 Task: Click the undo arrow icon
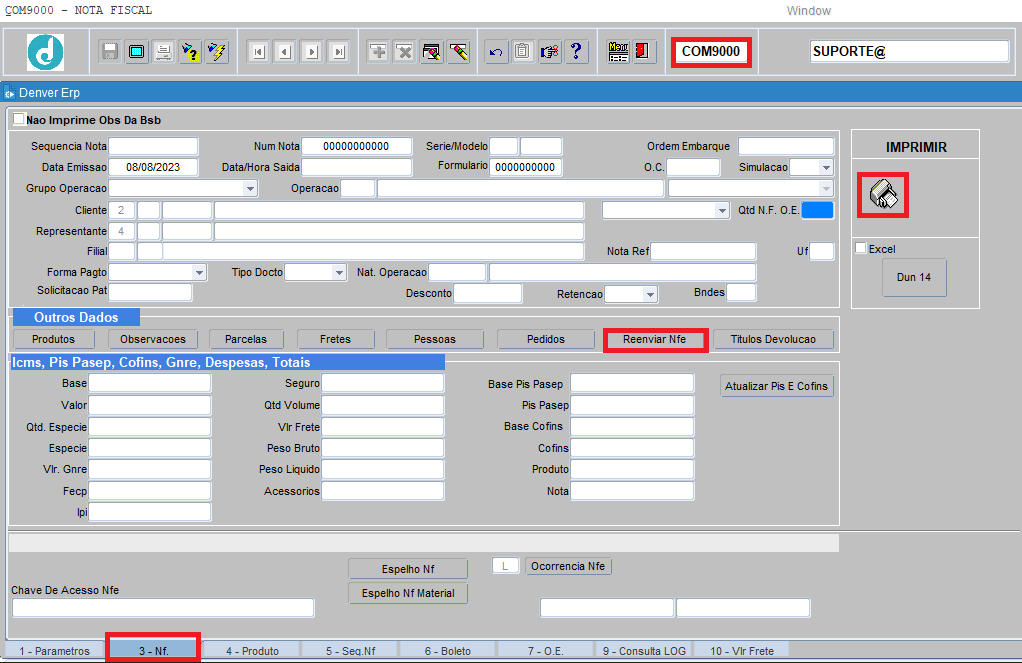pyautogui.click(x=496, y=52)
